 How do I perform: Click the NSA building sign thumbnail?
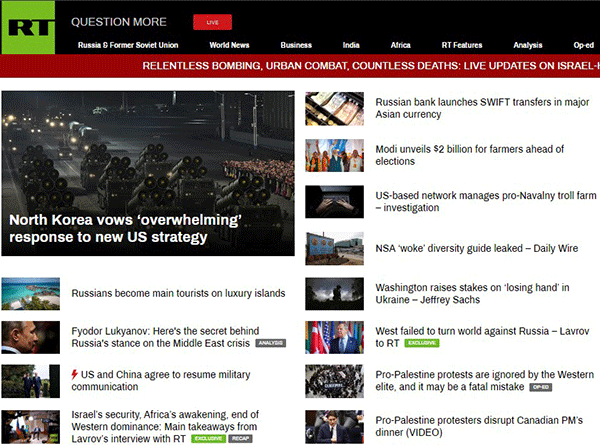[334, 248]
